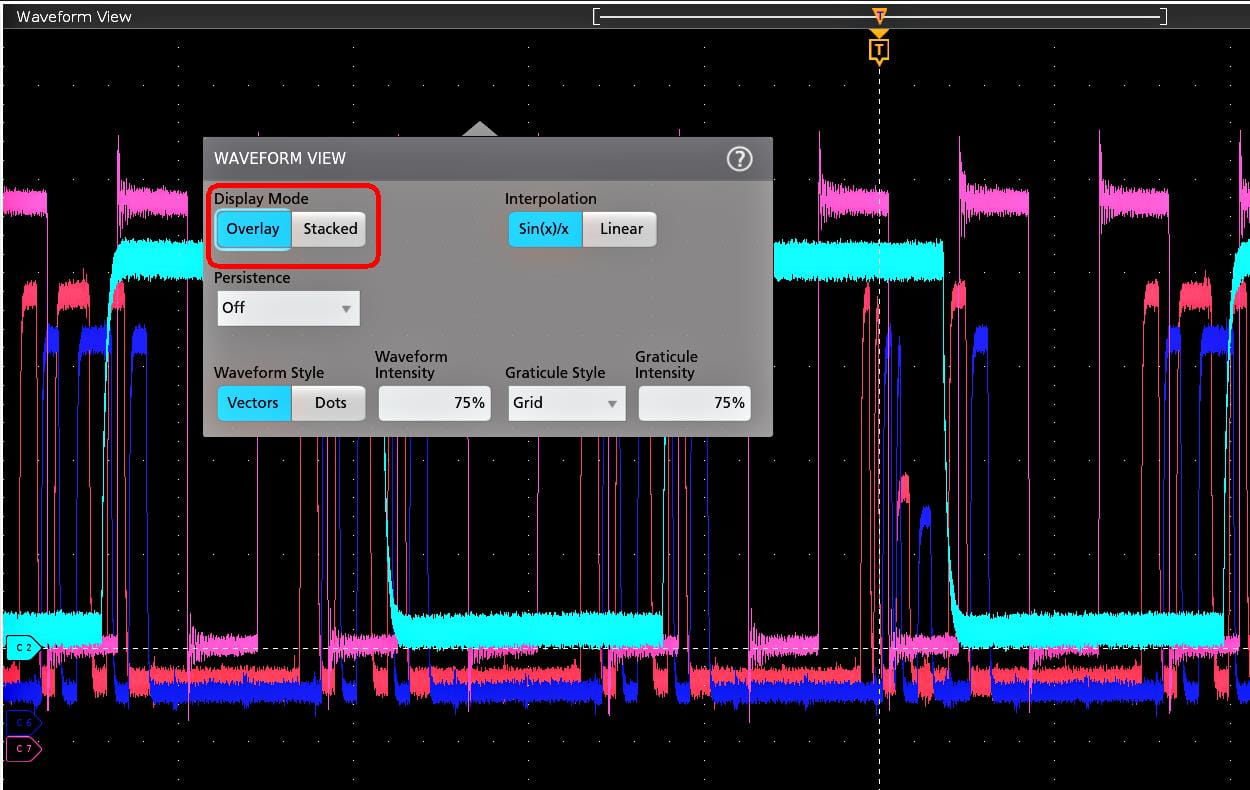Viewport: 1250px width, 790px height.
Task: Select the C7 channel handle badge
Action: (x=23, y=748)
